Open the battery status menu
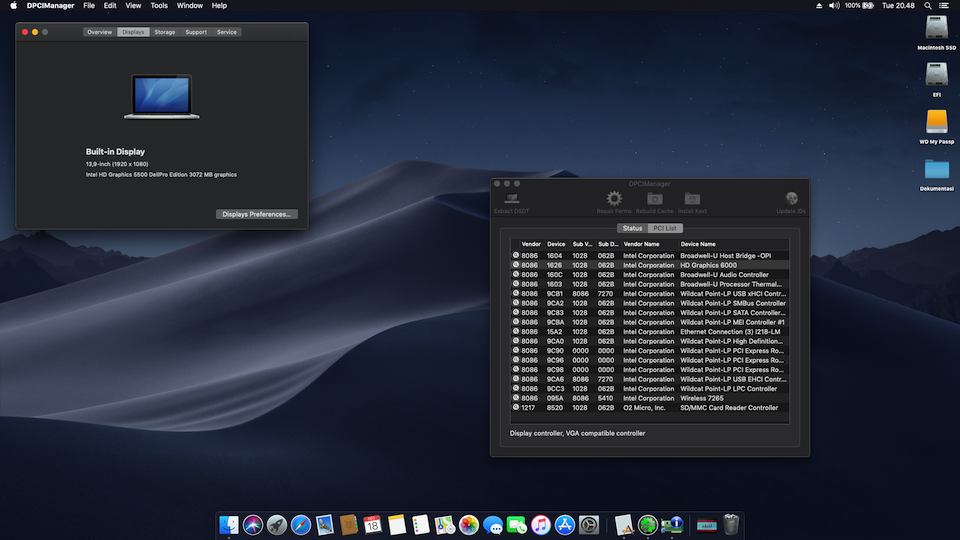The width and height of the screenshot is (960, 540). tap(869, 6)
